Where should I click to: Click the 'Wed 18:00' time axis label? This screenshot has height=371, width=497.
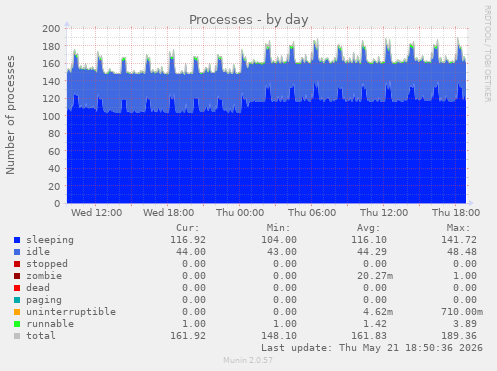(169, 213)
